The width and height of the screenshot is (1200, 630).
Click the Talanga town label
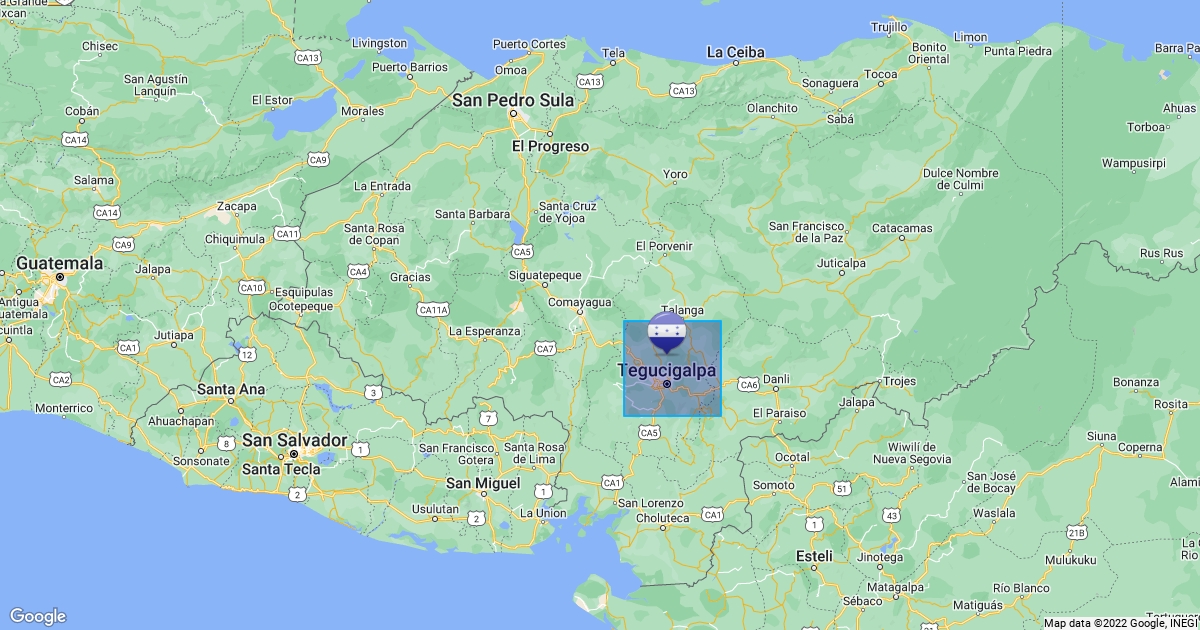click(682, 310)
